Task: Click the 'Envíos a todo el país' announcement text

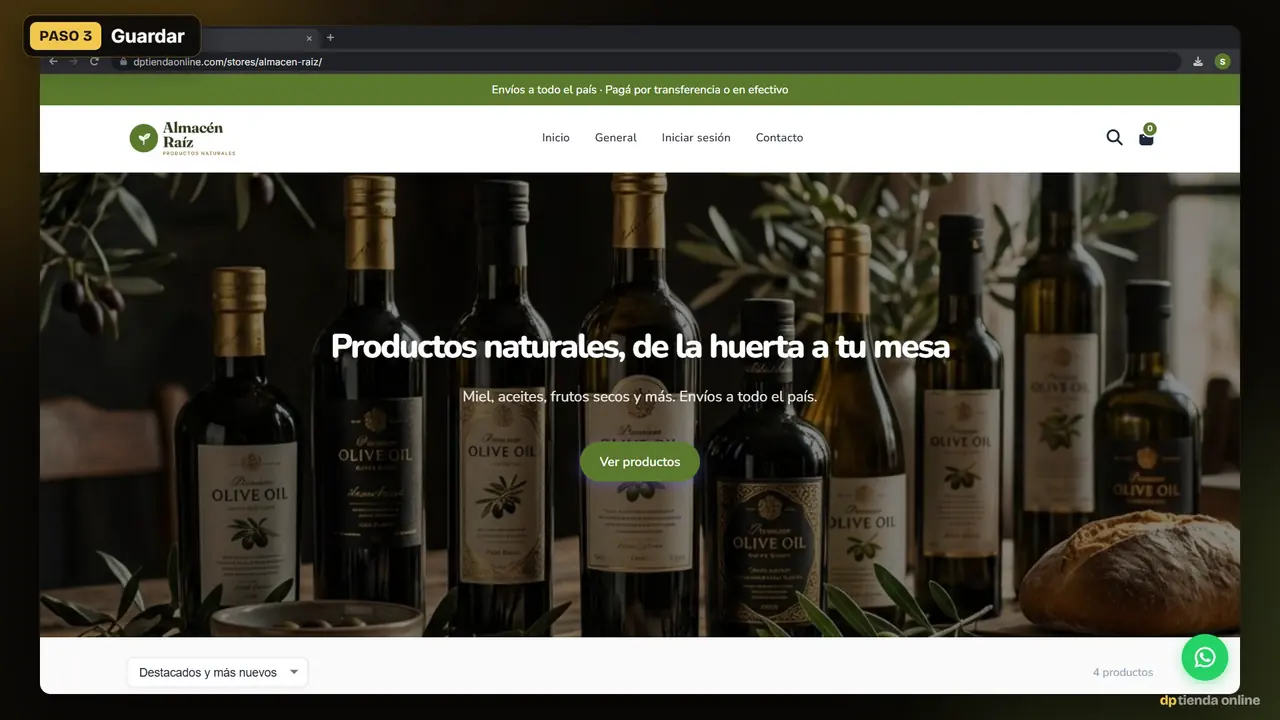Action: [640, 90]
